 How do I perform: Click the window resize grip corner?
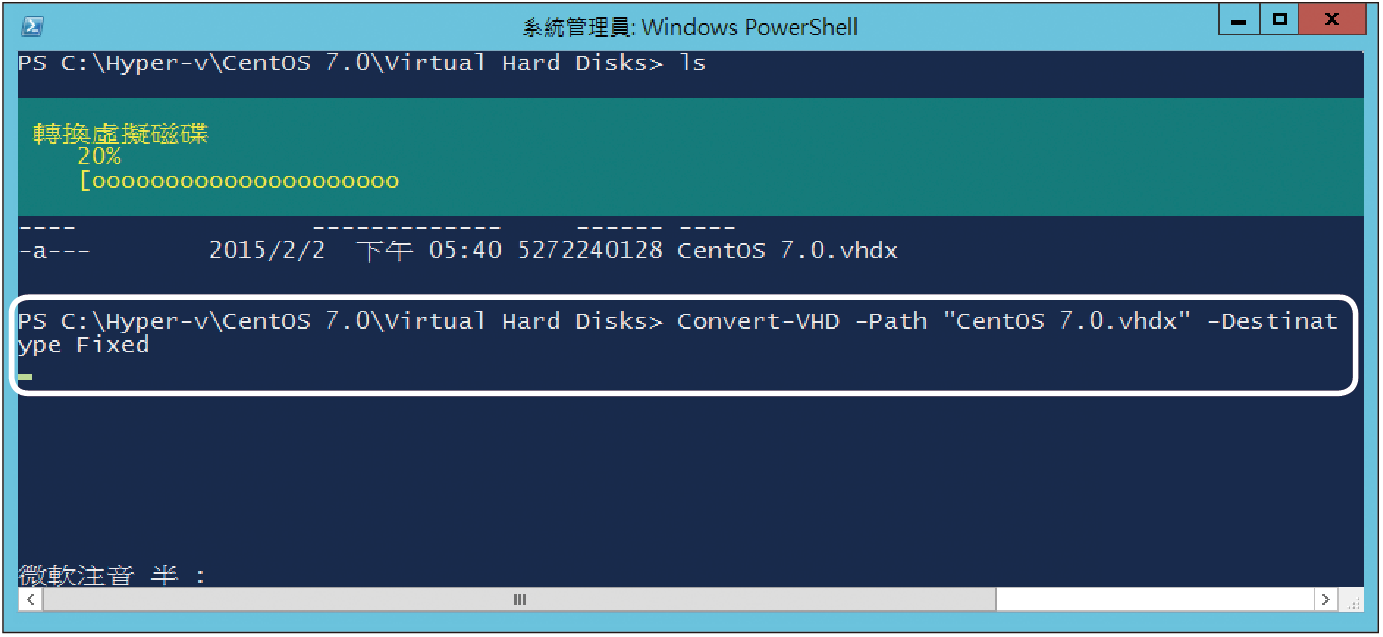coord(1351,600)
